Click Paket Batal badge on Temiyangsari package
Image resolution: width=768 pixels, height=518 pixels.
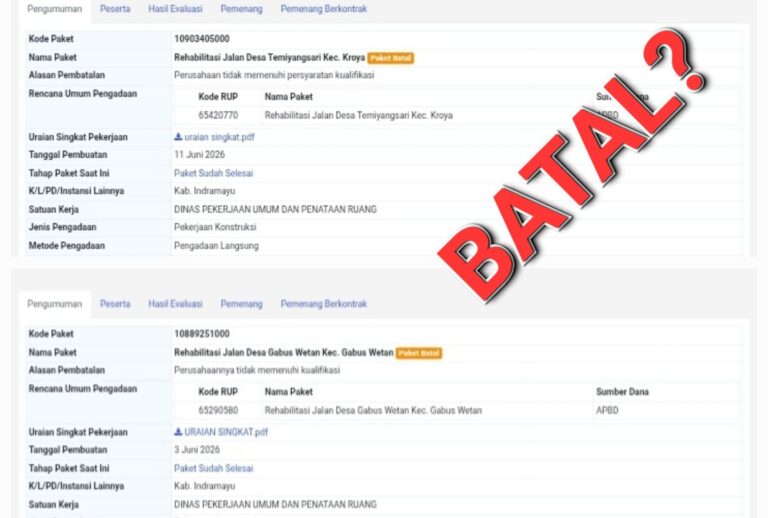[391, 58]
